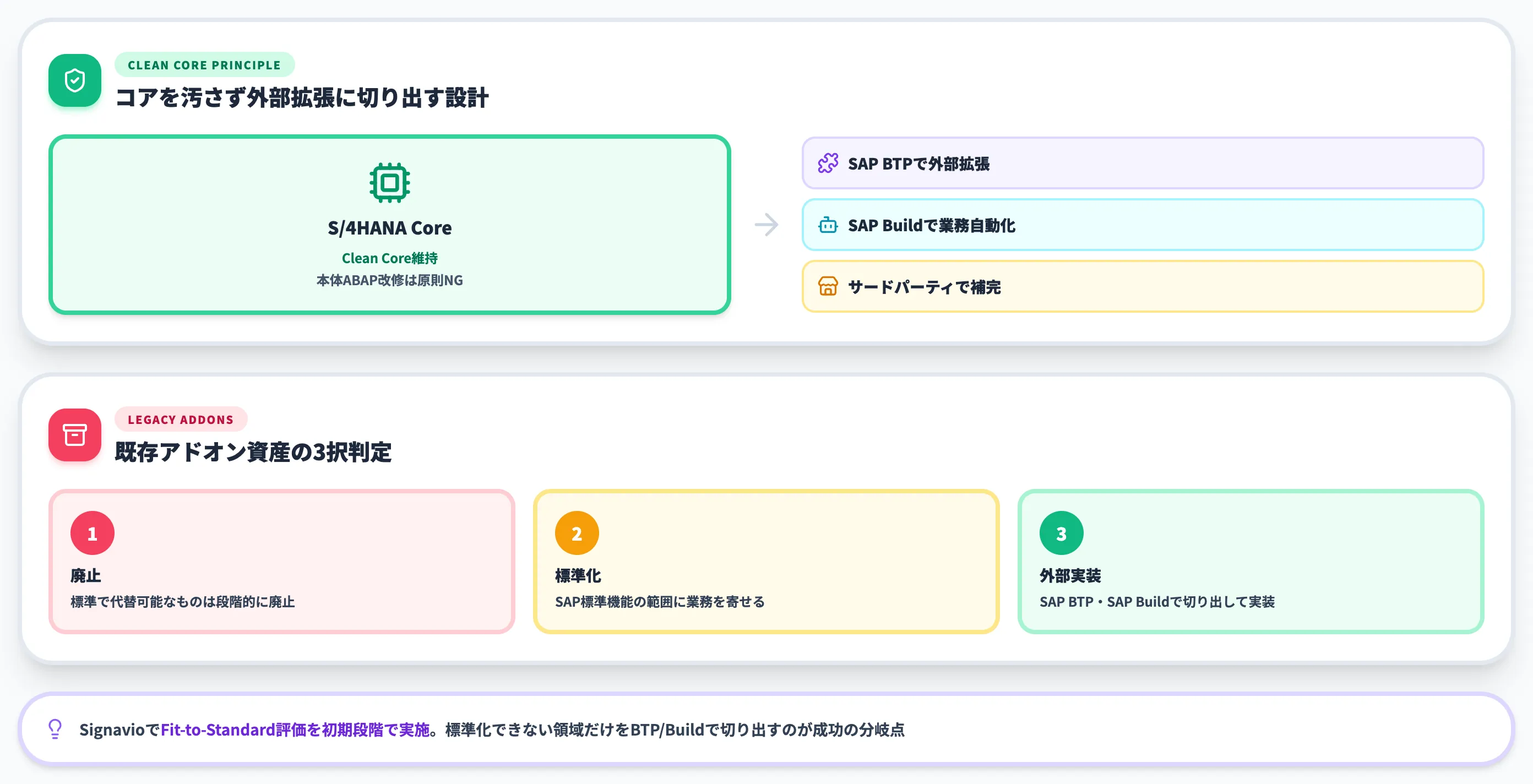1533x784 pixels.
Task: Click the green number 3 circle badge
Action: [1061, 533]
